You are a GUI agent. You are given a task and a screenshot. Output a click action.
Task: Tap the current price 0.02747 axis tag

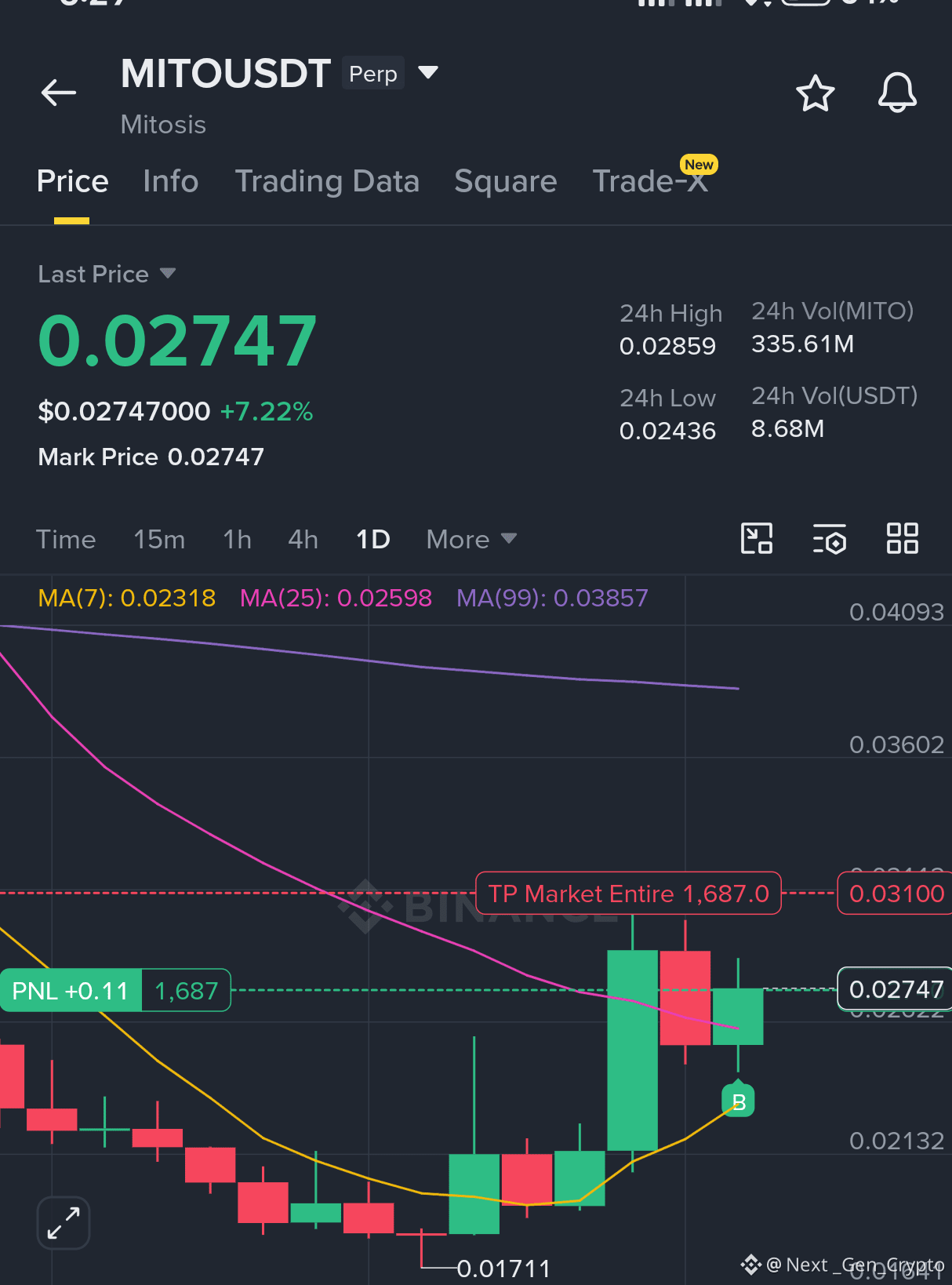click(x=896, y=989)
